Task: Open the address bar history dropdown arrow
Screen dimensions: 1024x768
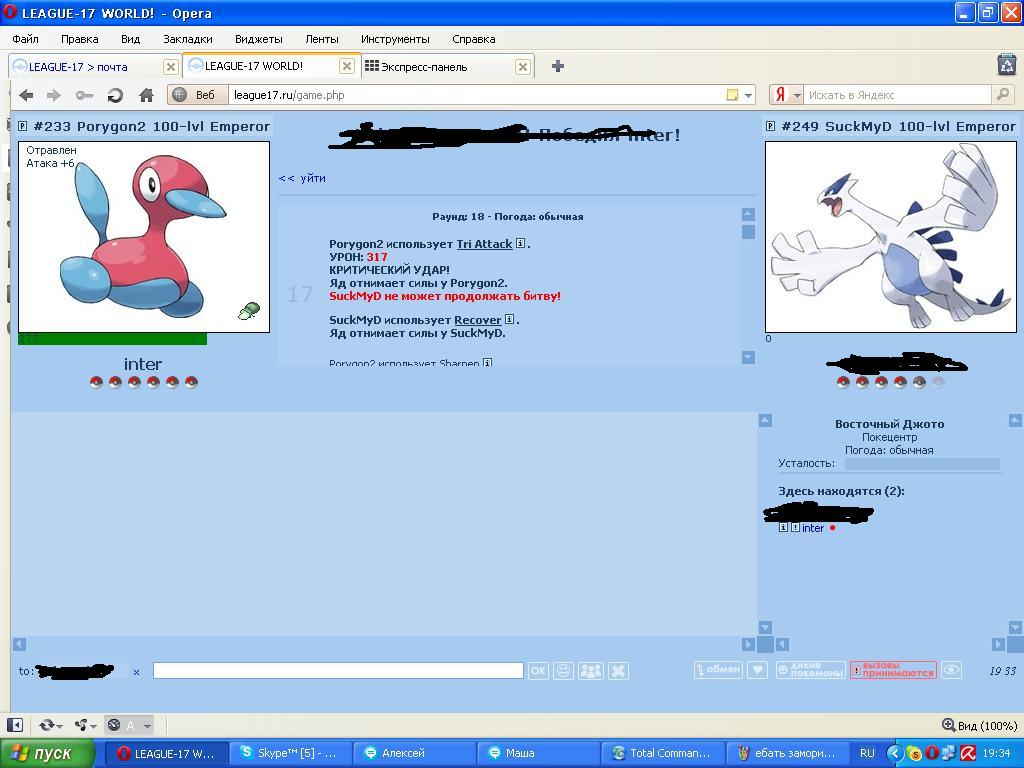Action: [x=748, y=95]
